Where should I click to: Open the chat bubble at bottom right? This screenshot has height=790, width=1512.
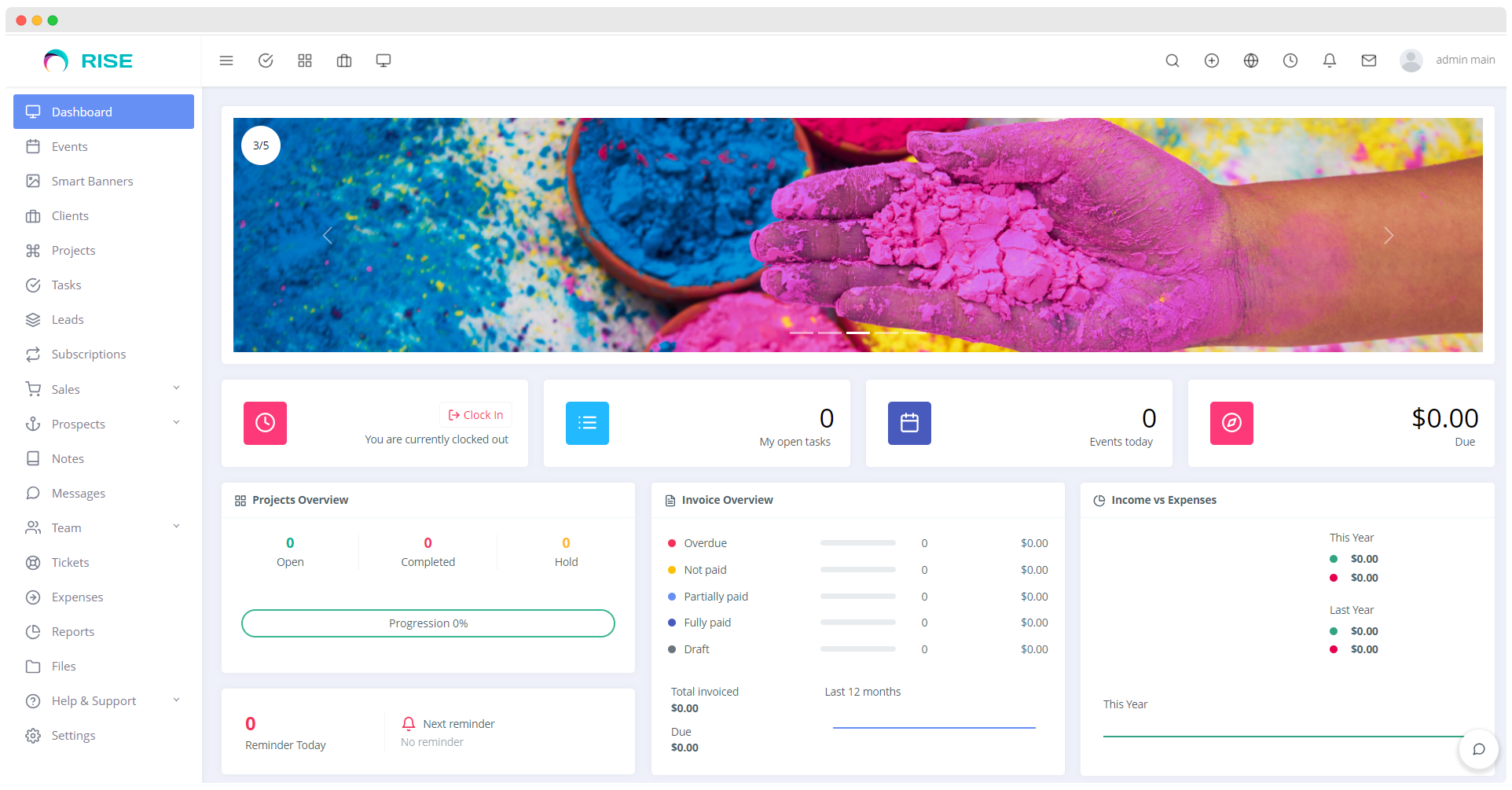pyautogui.click(x=1479, y=749)
